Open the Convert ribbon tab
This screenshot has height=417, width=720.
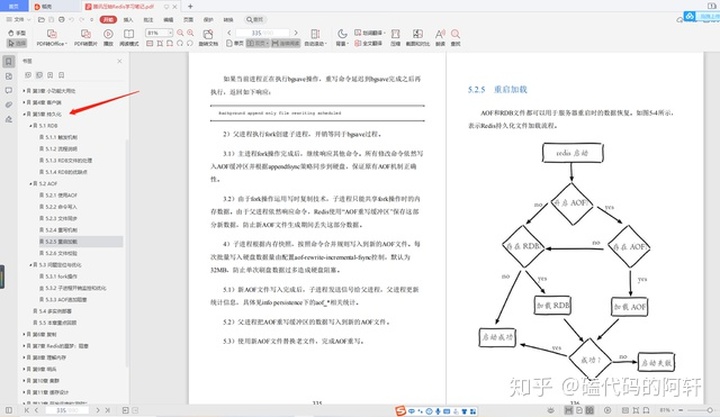tap(228, 20)
